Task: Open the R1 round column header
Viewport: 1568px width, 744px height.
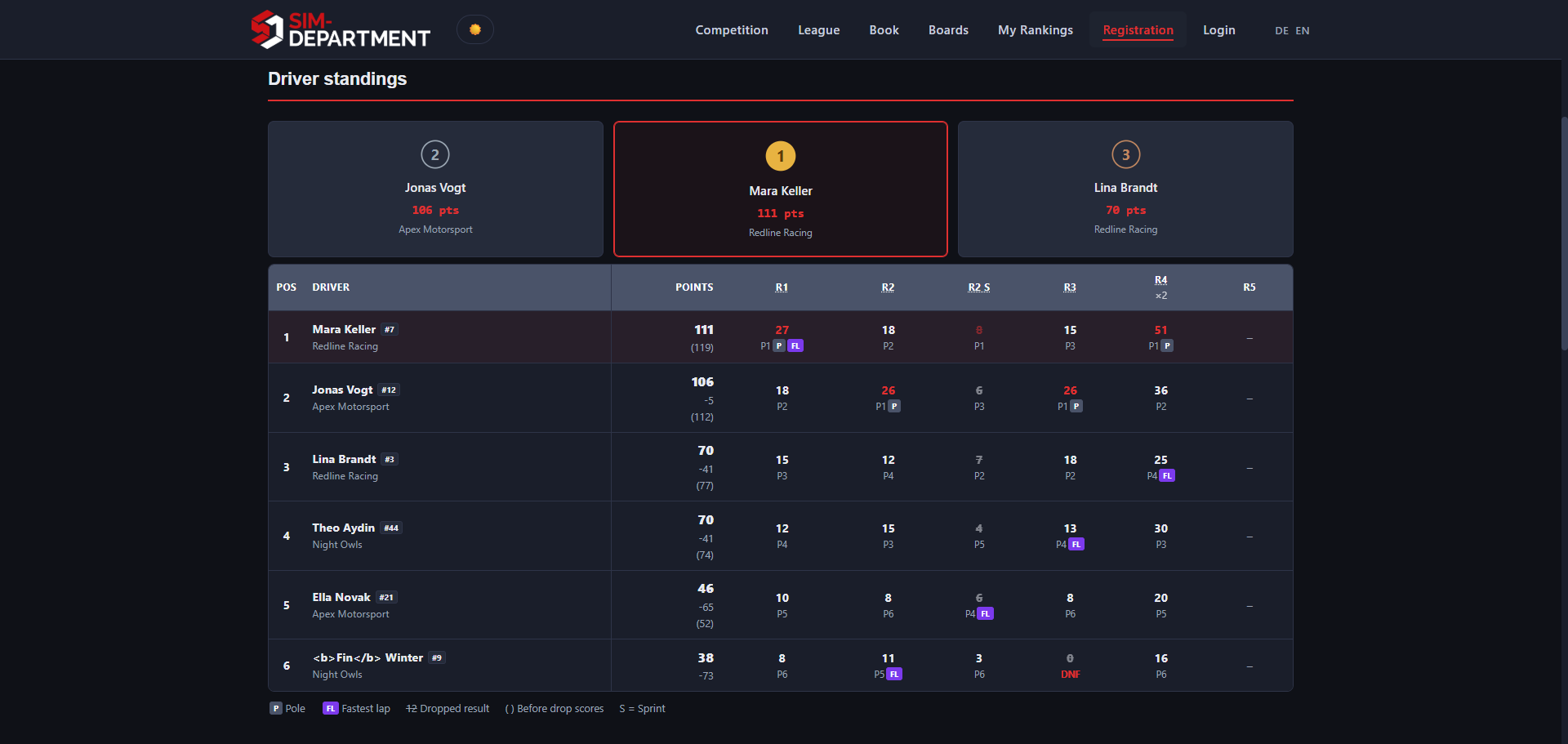Action: (x=782, y=287)
